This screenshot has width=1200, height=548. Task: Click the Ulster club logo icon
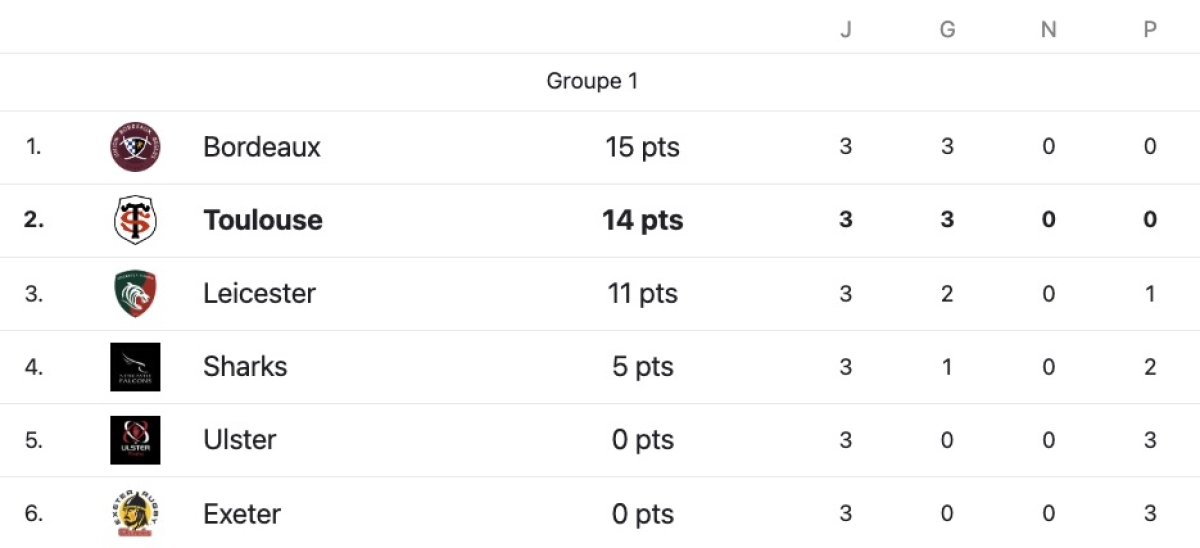tap(135, 440)
